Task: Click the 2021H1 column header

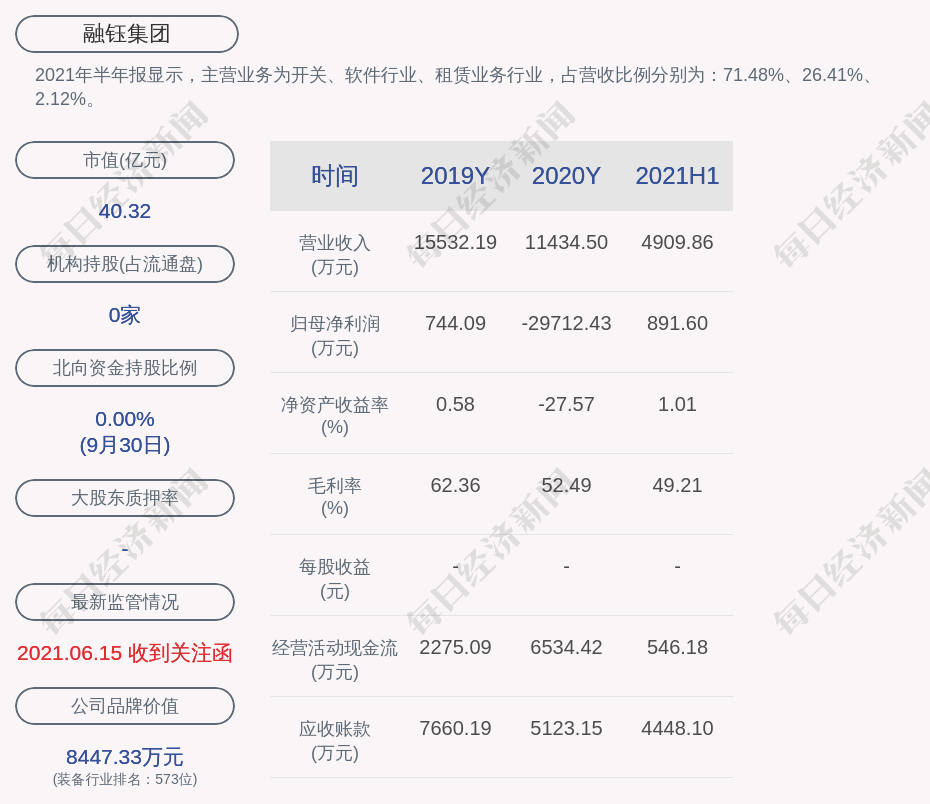Action: pyautogui.click(x=677, y=176)
